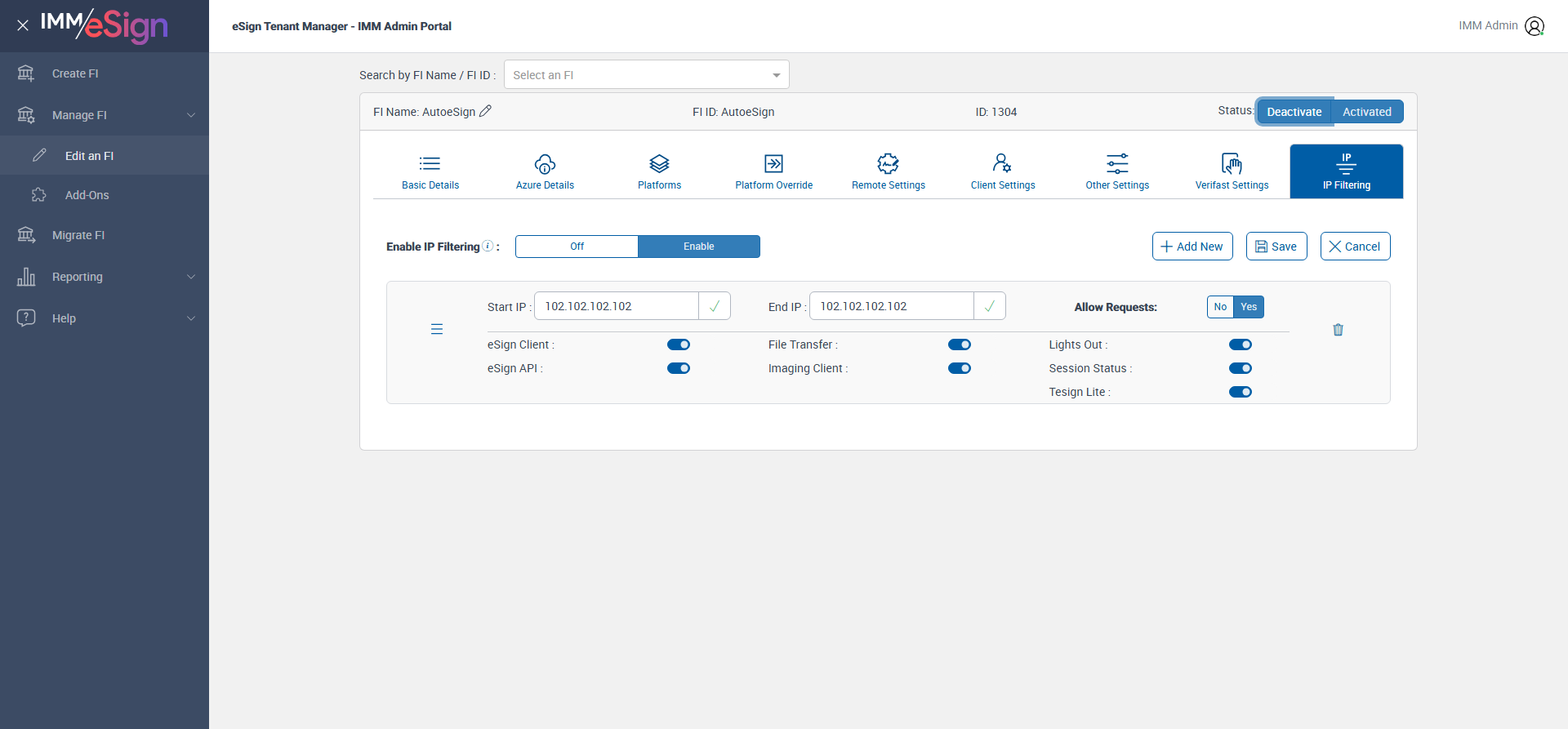This screenshot has width=1568, height=729.
Task: Click the Verifast Settings fingerprint icon
Action: (x=1232, y=163)
